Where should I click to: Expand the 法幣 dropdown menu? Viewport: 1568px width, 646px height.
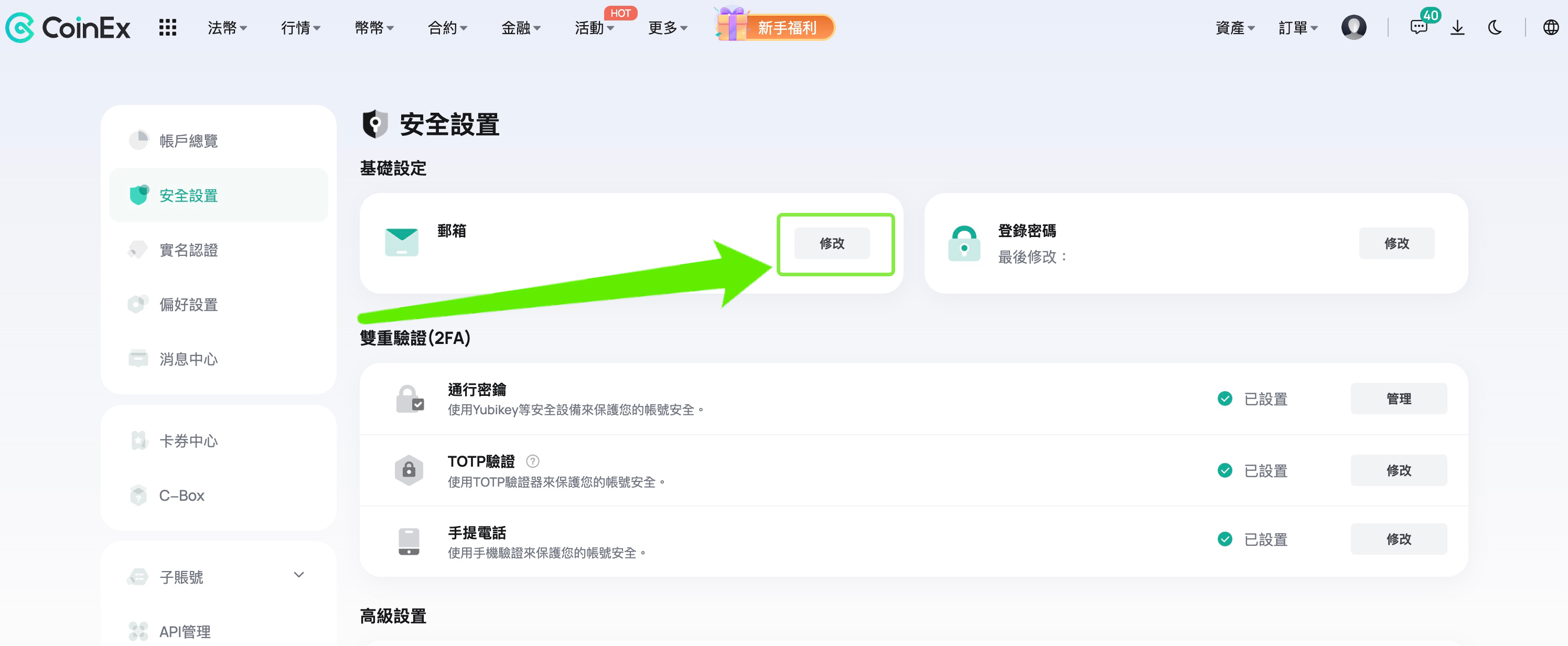tap(227, 28)
